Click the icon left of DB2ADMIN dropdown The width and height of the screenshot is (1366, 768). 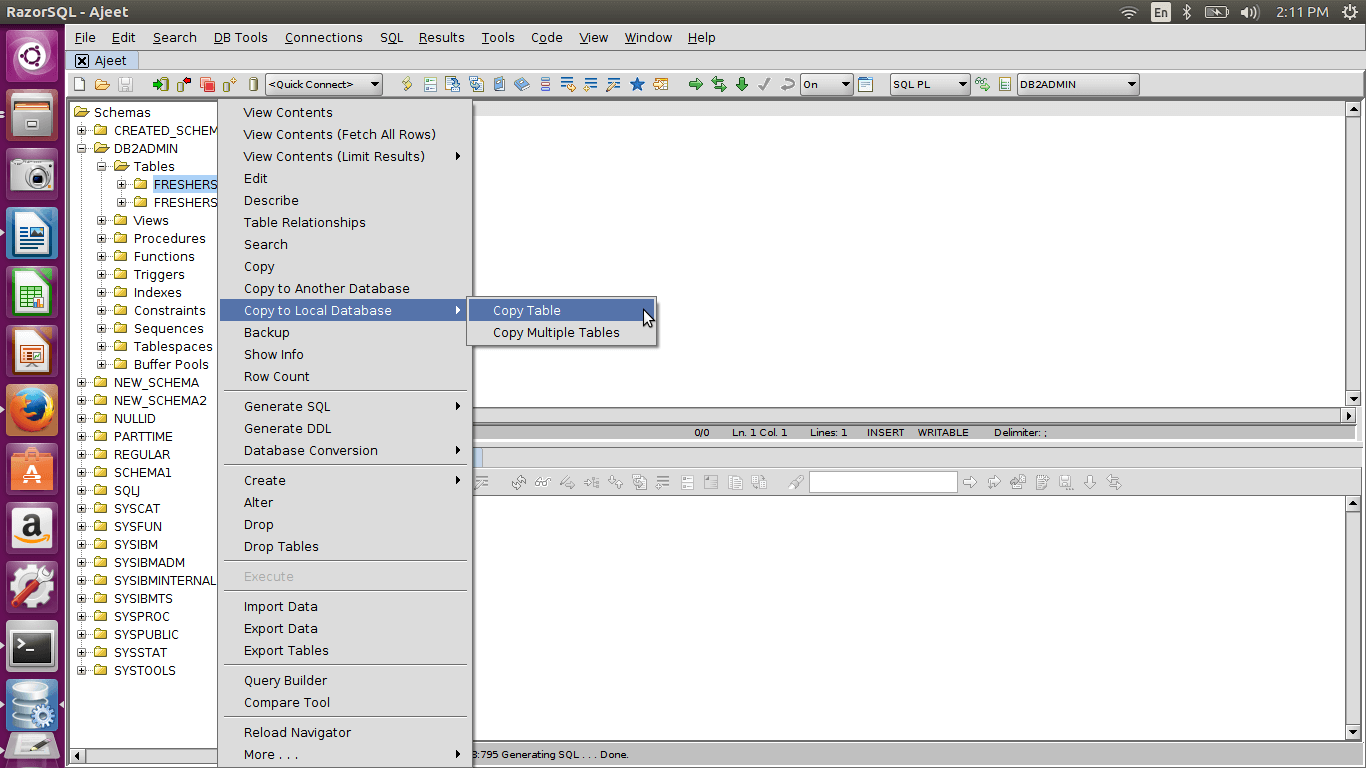tap(1005, 85)
